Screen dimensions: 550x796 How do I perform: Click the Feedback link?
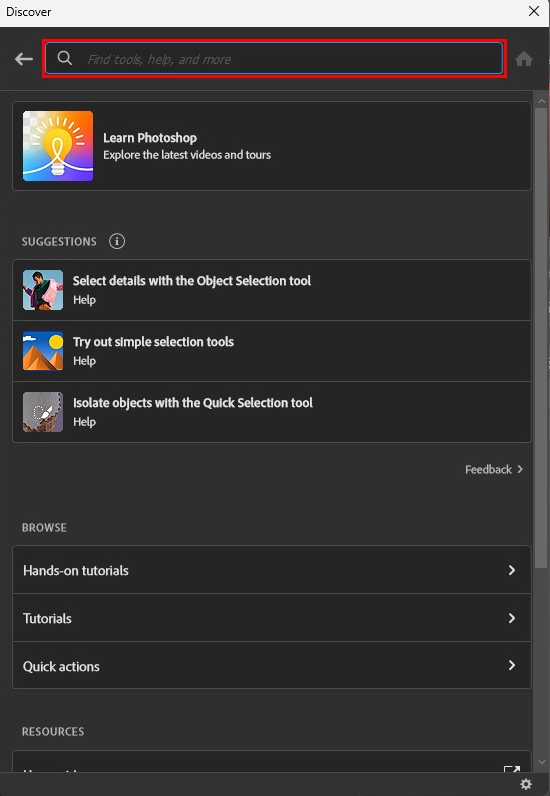point(488,470)
